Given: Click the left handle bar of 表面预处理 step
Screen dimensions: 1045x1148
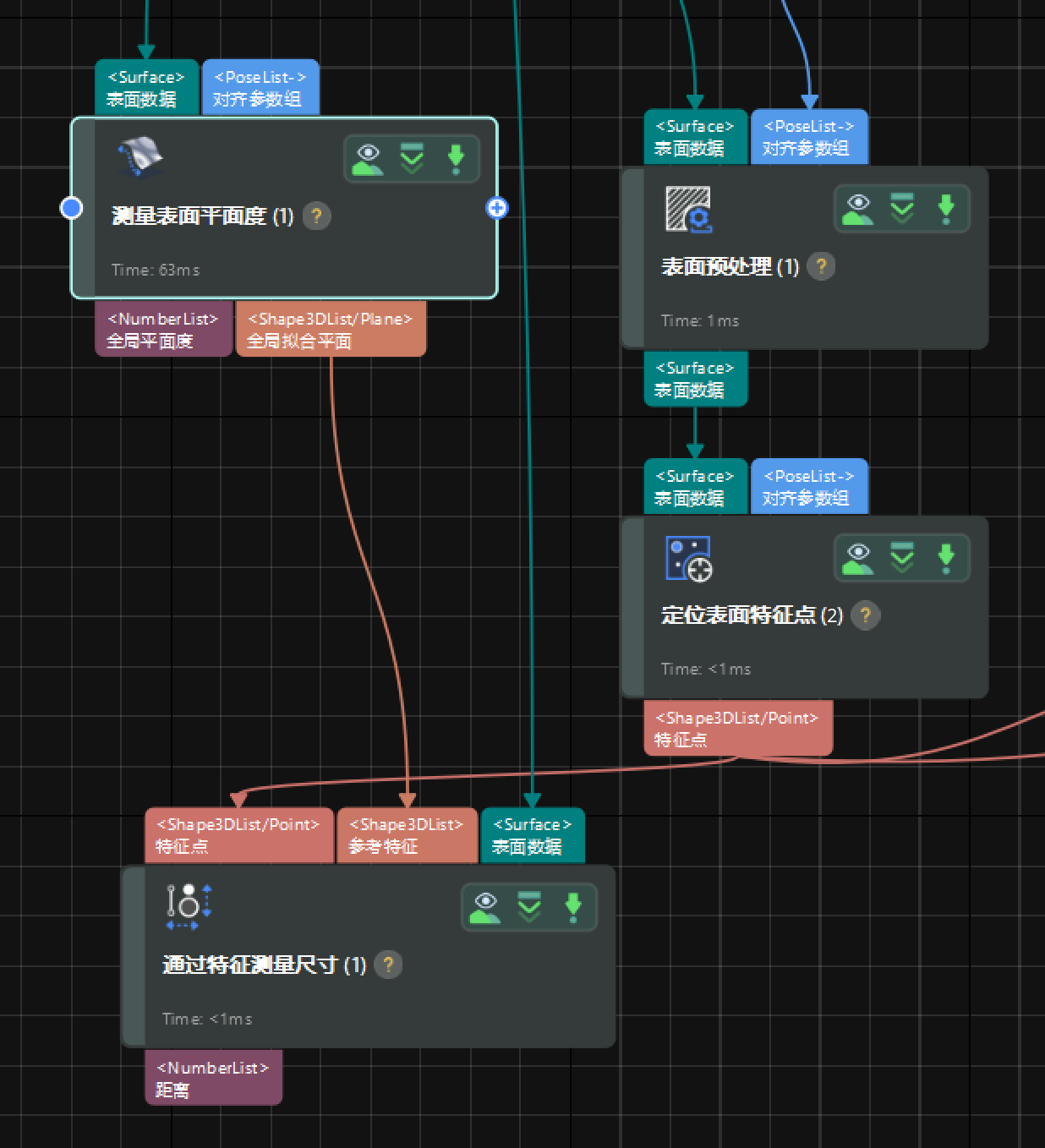Looking at the screenshot, I should click(633, 258).
